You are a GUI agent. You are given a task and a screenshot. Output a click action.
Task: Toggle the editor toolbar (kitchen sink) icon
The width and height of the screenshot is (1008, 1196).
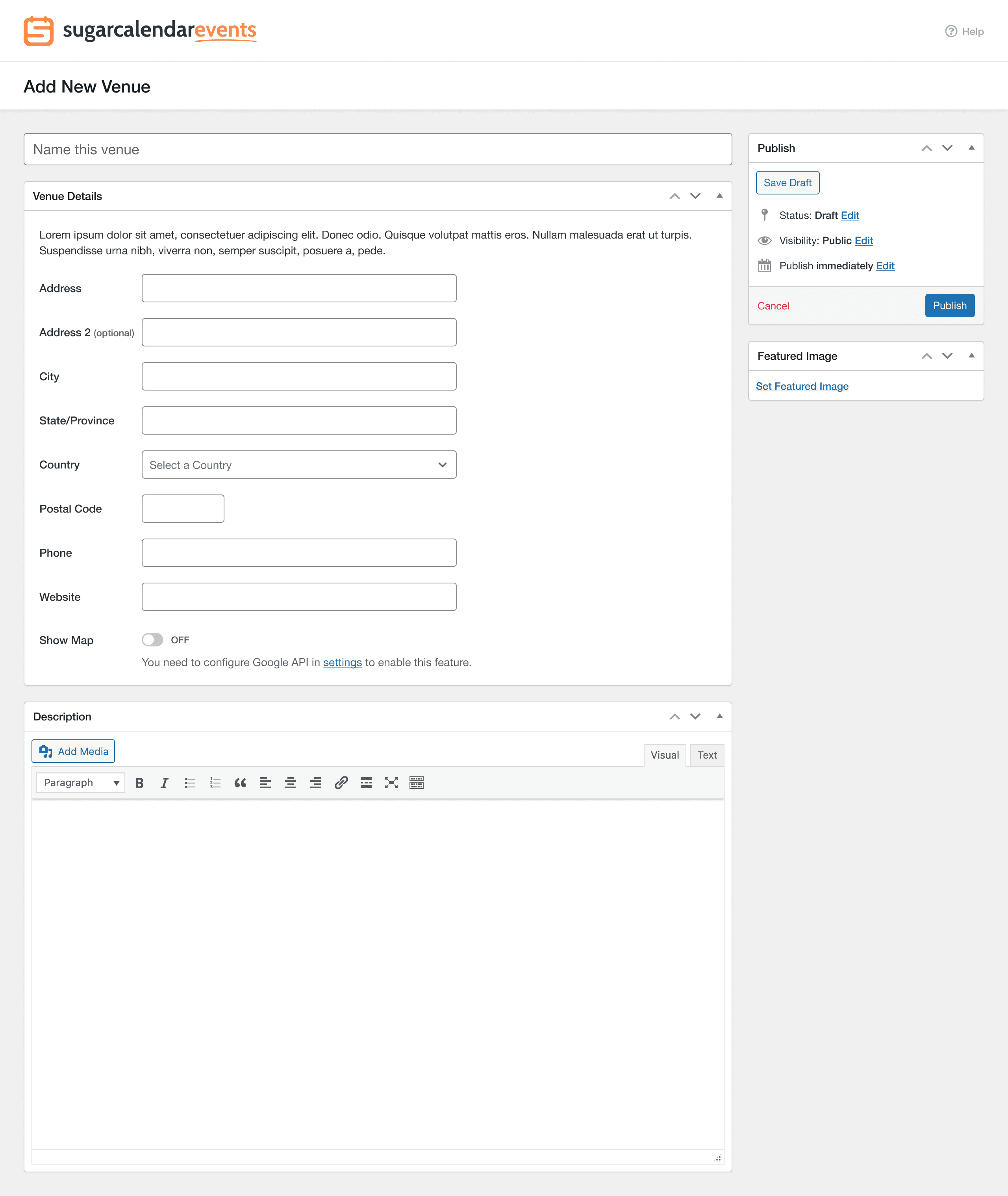[417, 783]
